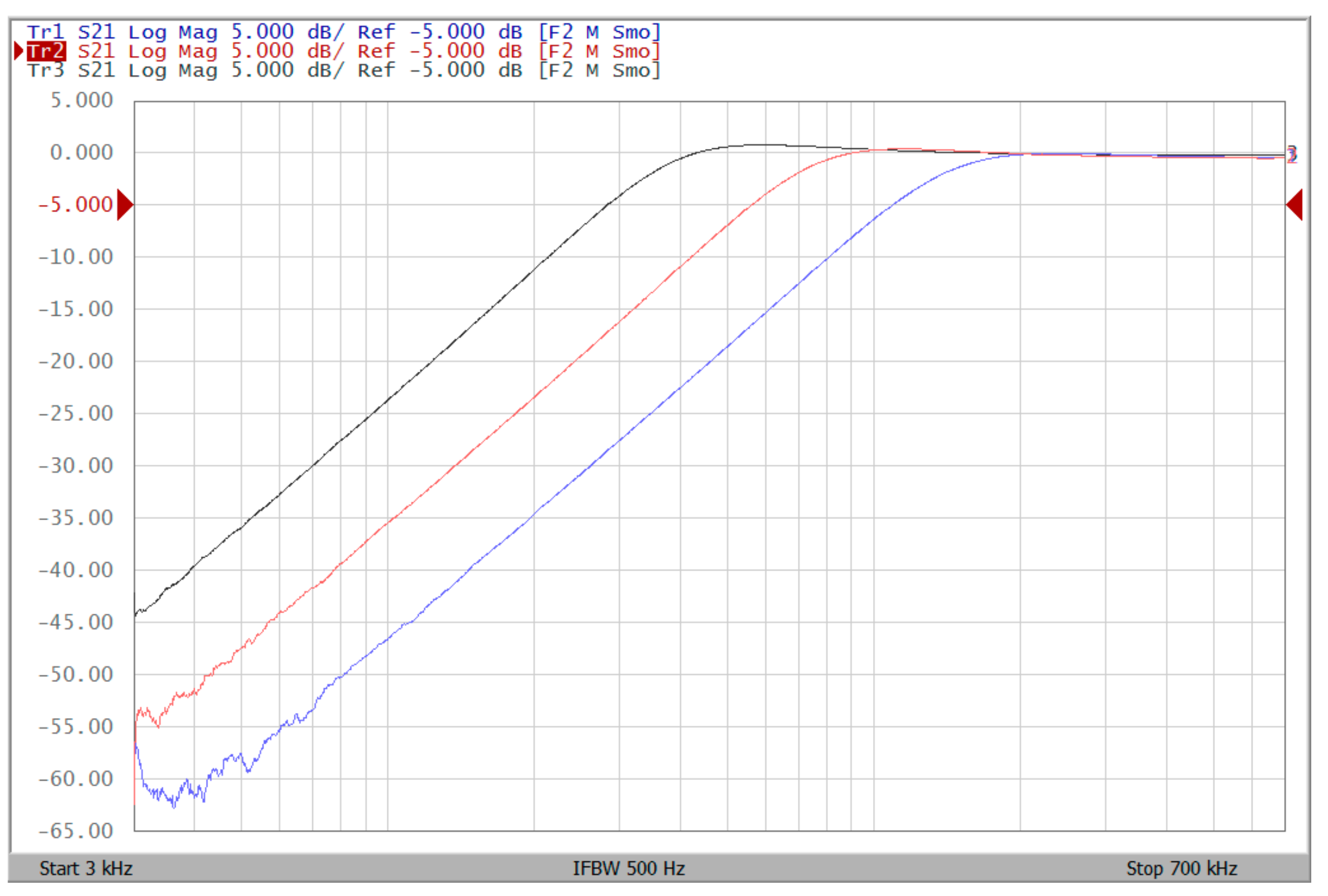The height and width of the screenshot is (896, 1328).
Task: Click the Start 3 kHz field
Action: click(x=86, y=868)
